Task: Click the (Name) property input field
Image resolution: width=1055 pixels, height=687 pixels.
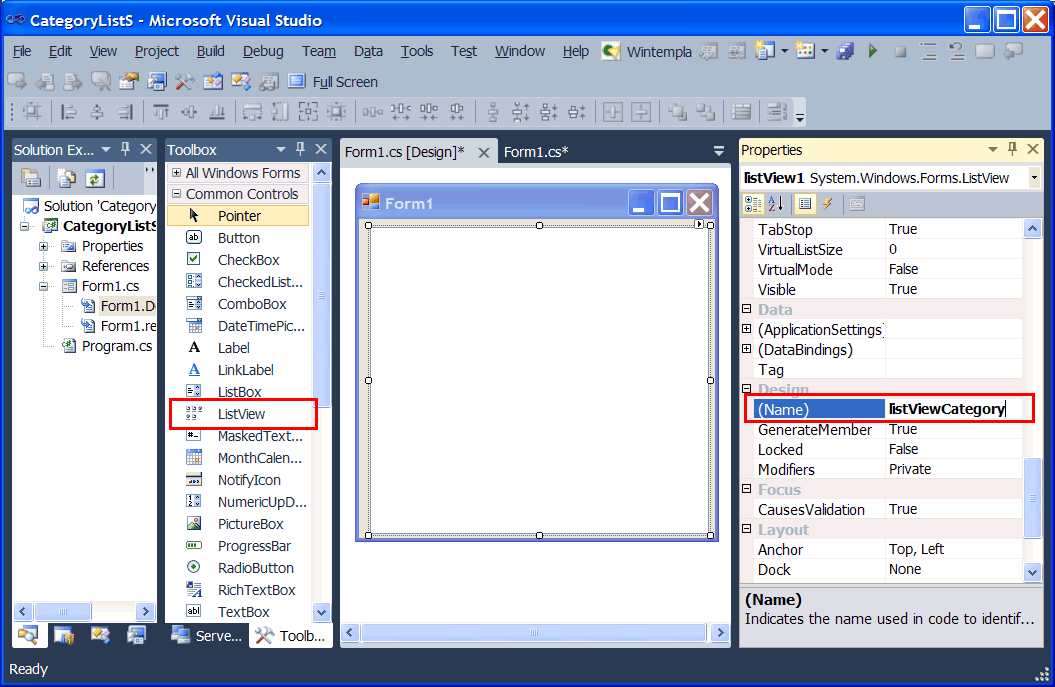Action: (955, 409)
